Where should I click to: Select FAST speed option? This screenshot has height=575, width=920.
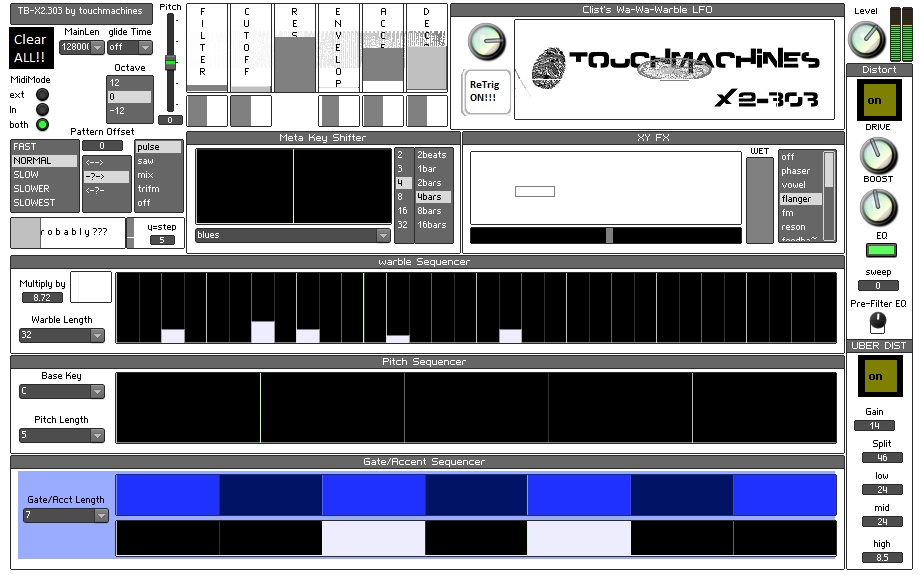click(45, 147)
